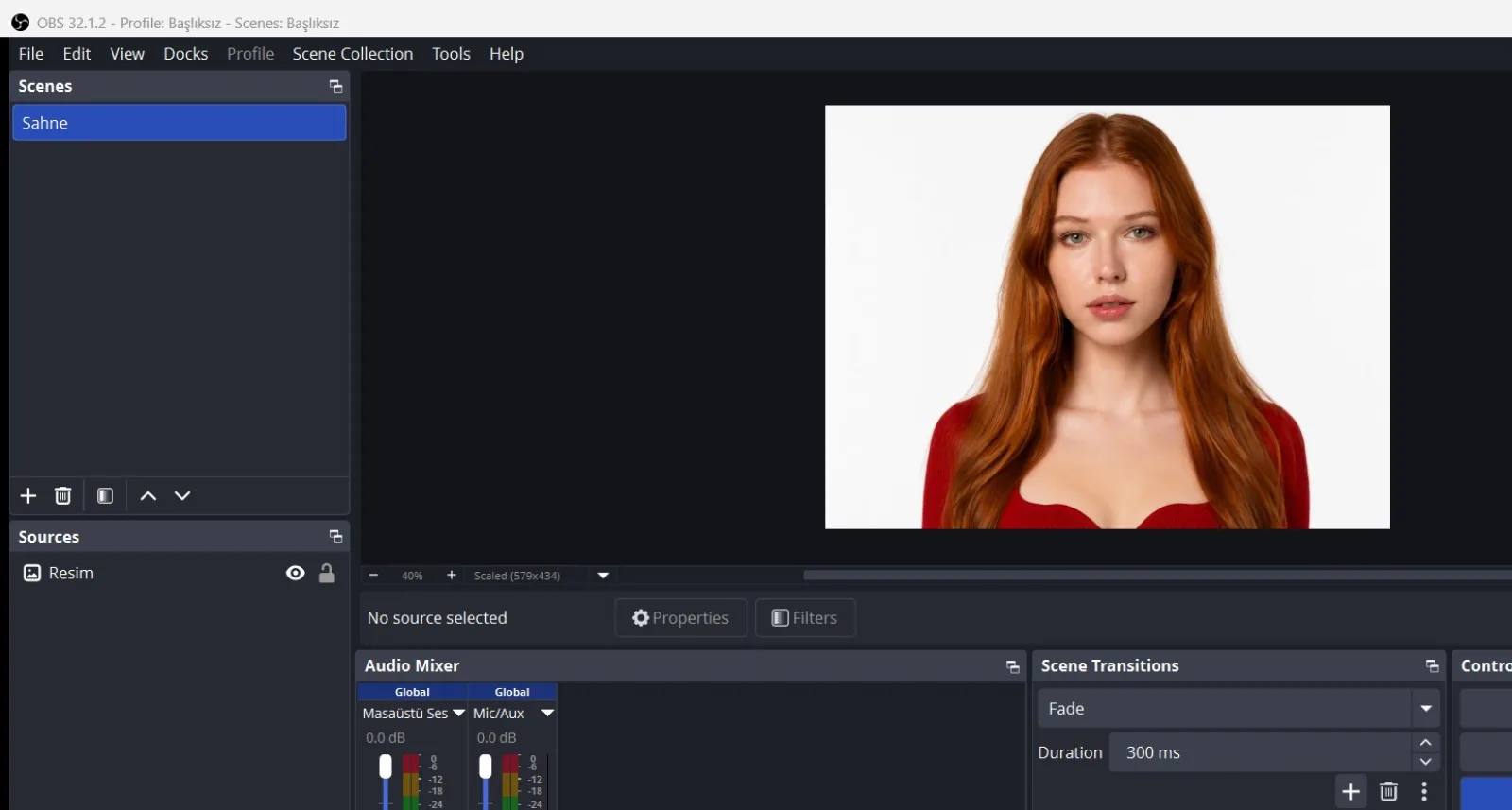This screenshot has height=810, width=1512.
Task: Open the Edit menu
Action: coord(77,54)
